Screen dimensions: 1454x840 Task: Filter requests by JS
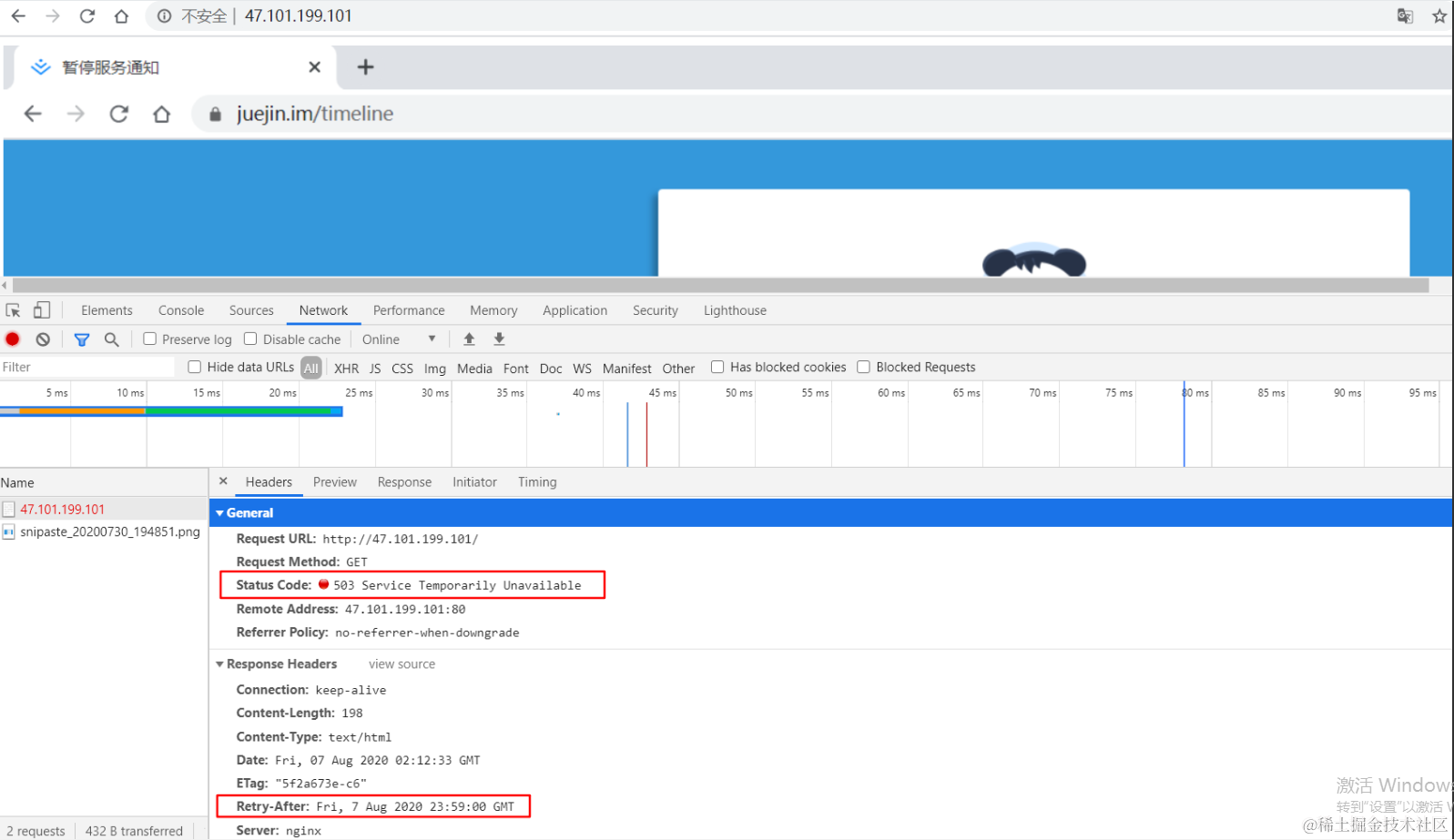click(x=375, y=369)
